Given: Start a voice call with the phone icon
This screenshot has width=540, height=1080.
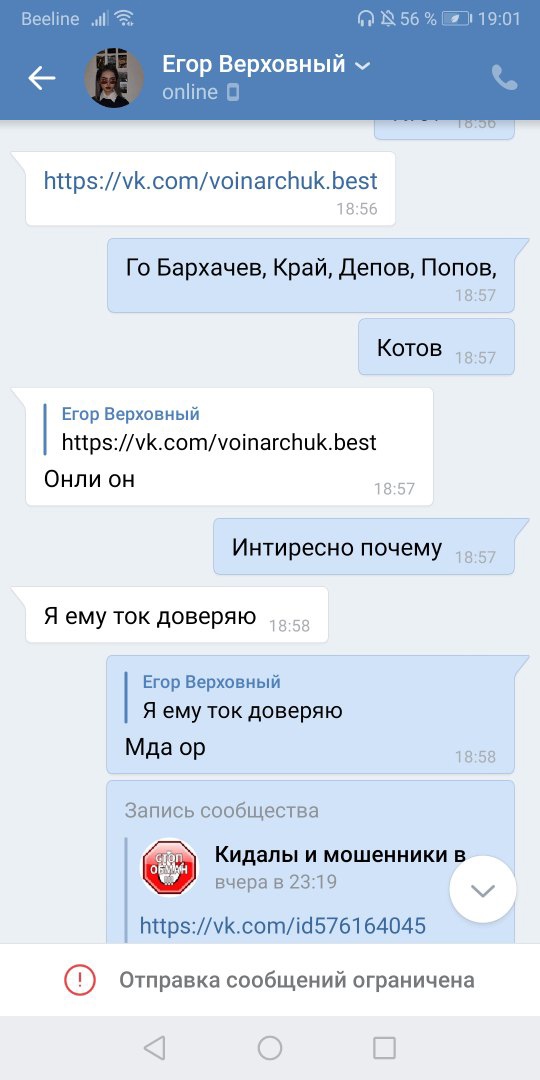Looking at the screenshot, I should click(x=504, y=78).
